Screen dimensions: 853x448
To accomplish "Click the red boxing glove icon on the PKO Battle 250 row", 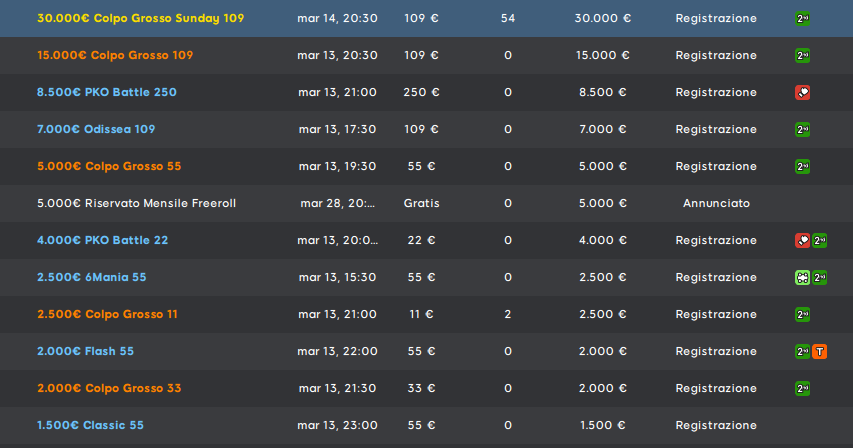I will (802, 92).
